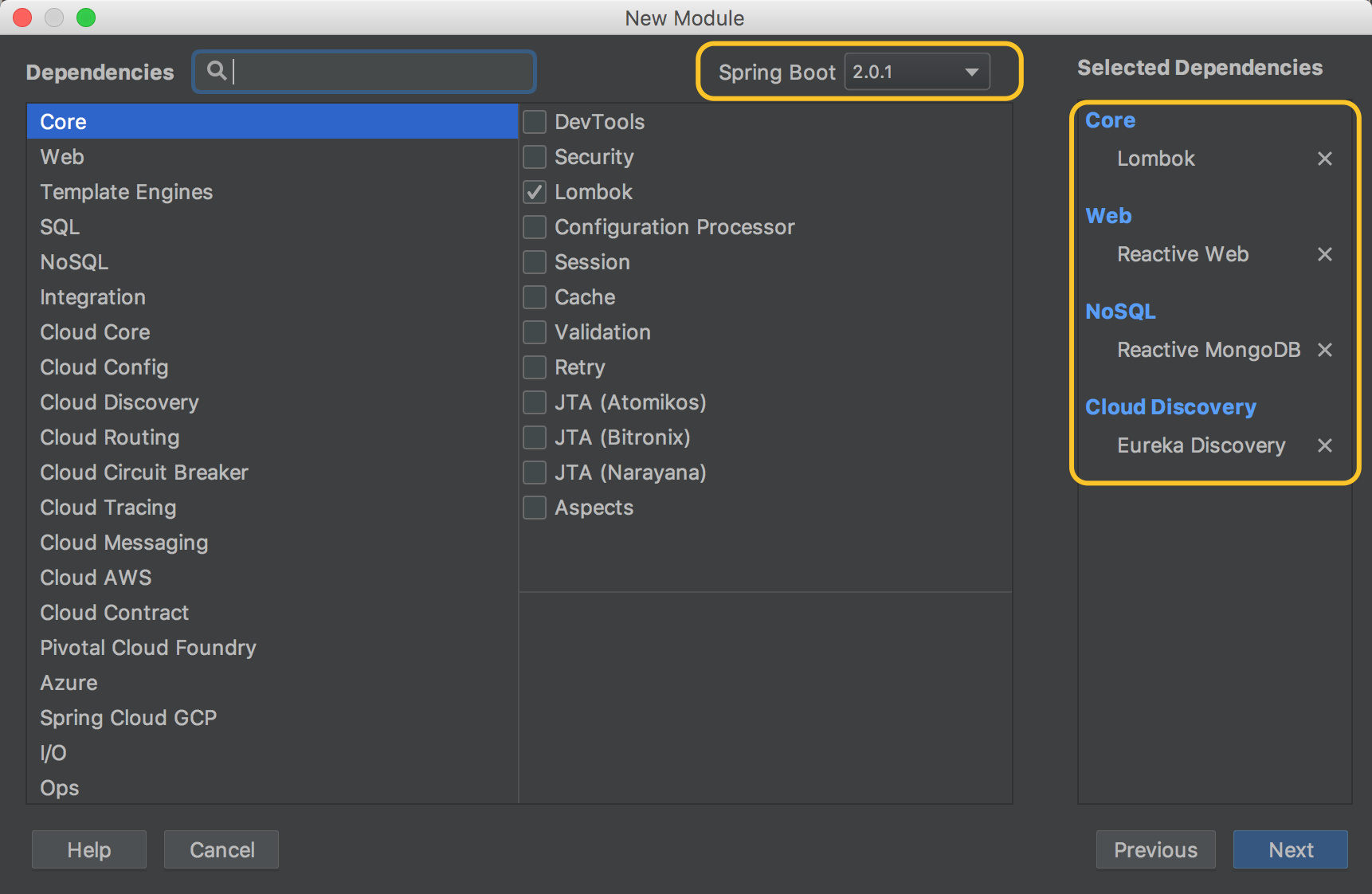Proceed with the Next button
1372x894 pixels.
click(1291, 849)
